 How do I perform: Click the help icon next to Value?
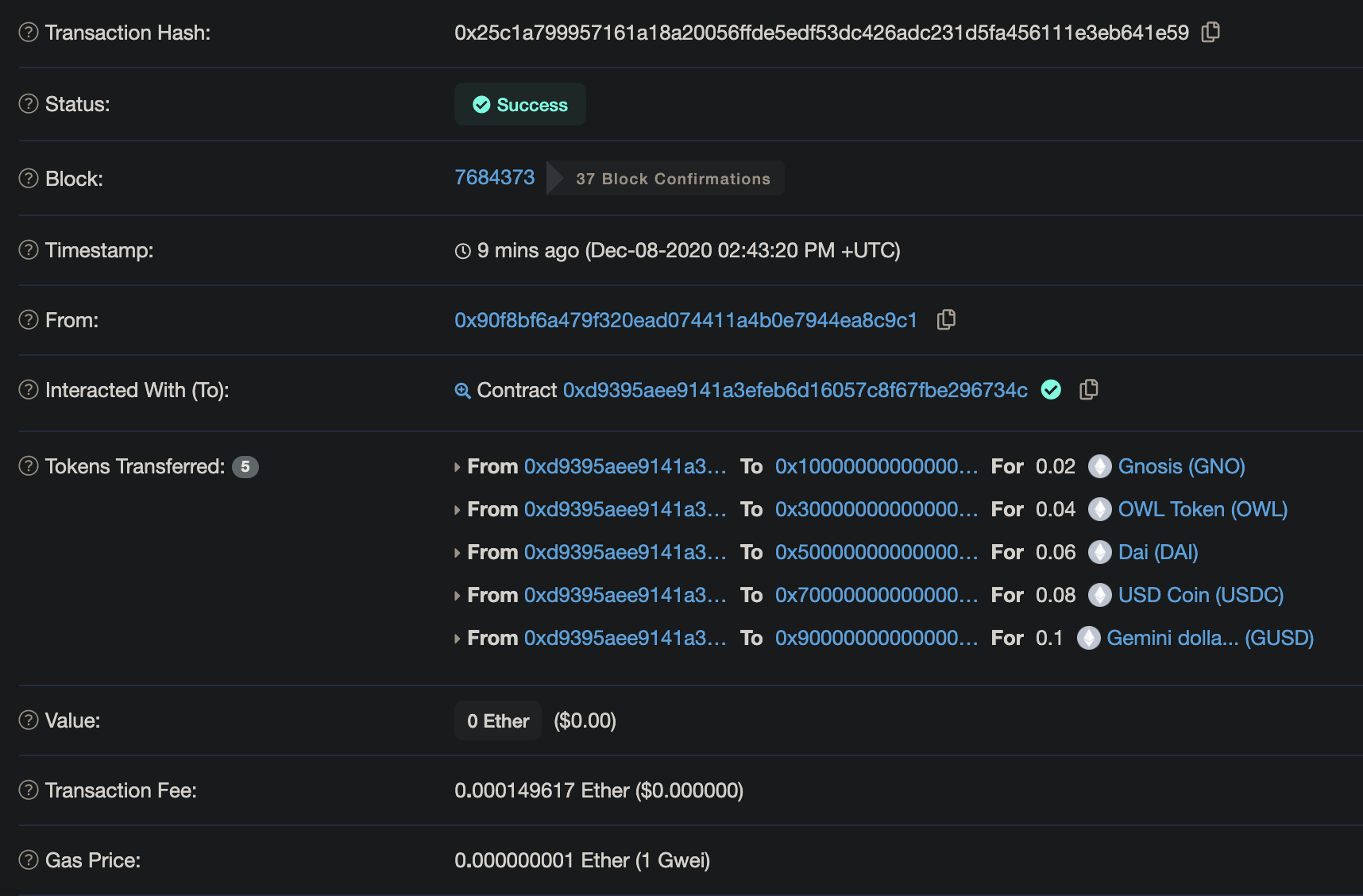[29, 720]
